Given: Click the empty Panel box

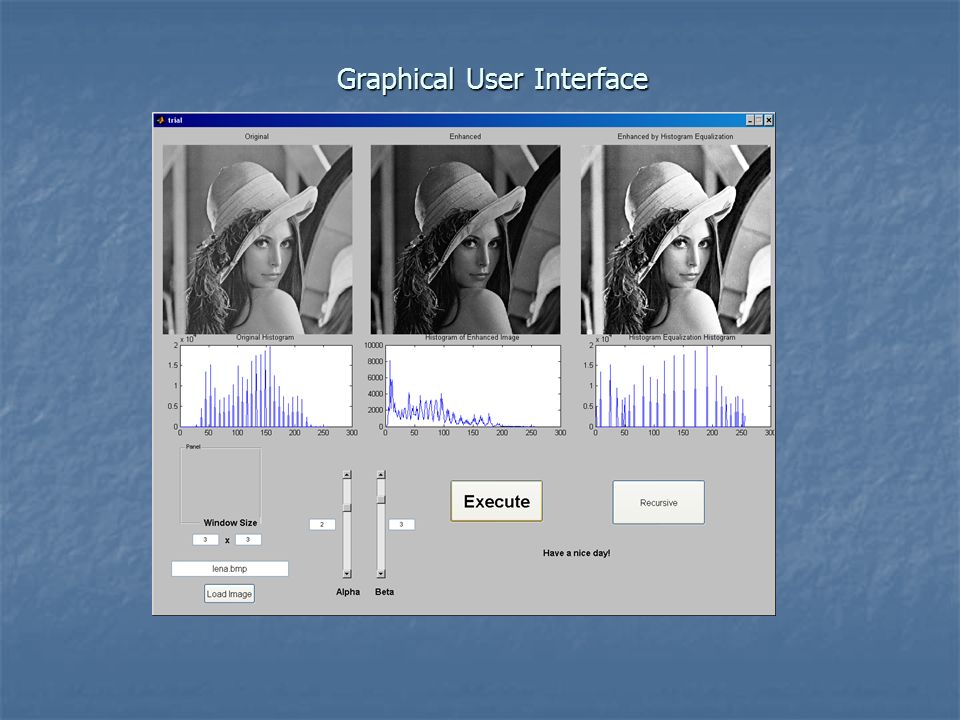Looking at the screenshot, I should tap(220, 485).
